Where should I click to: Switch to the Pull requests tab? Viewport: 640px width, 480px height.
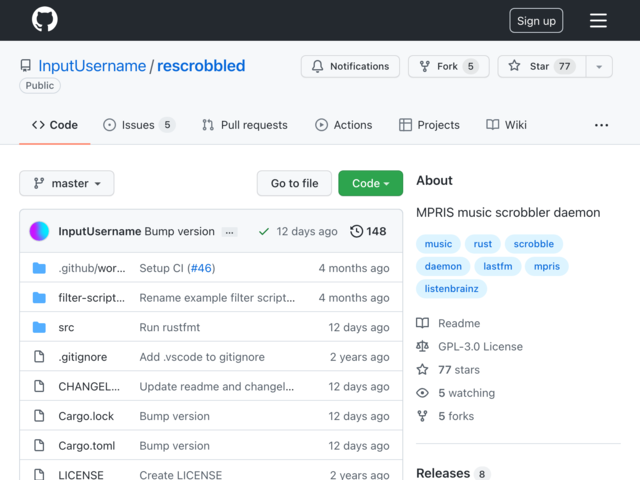click(244, 125)
